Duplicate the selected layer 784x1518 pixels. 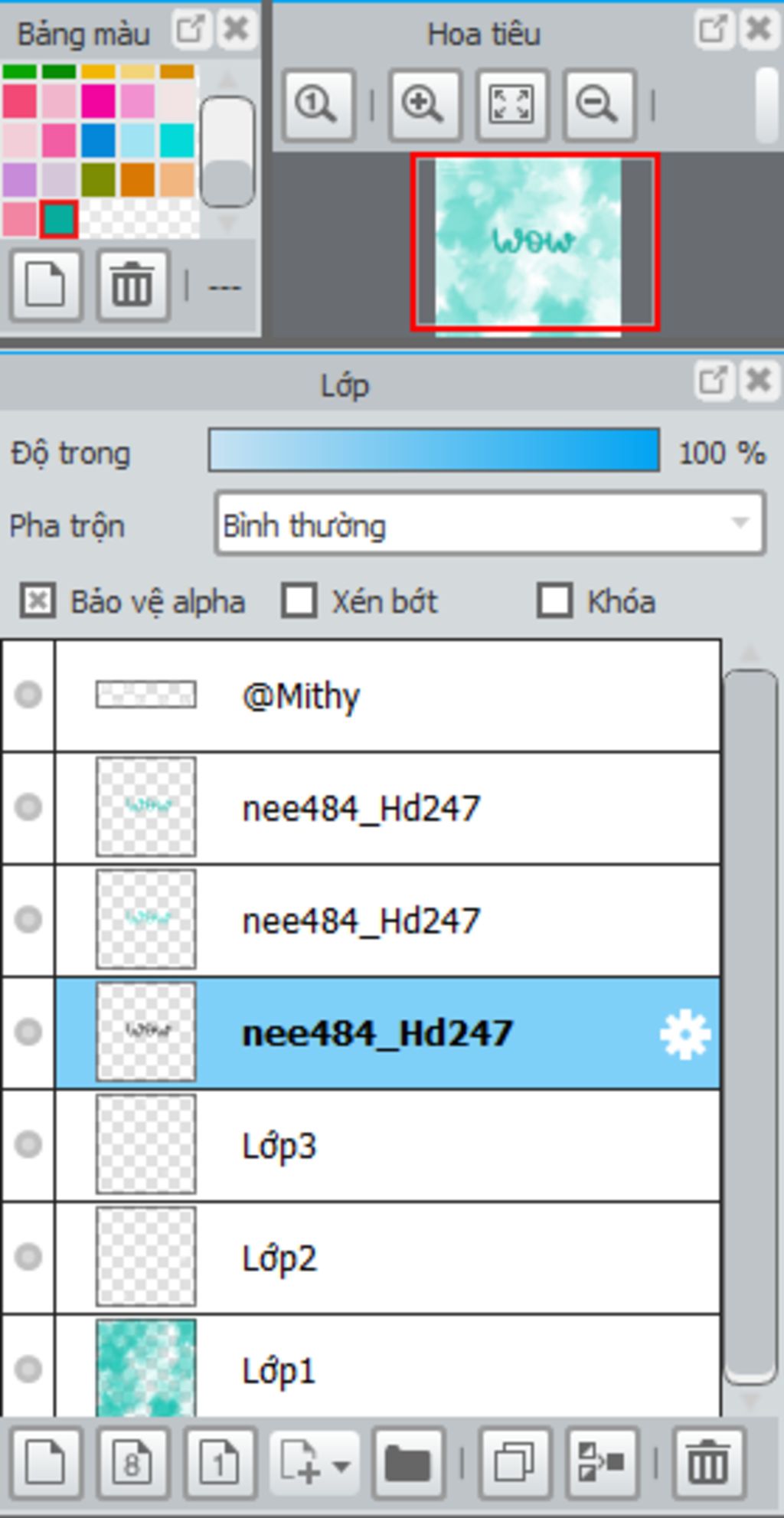[514, 1464]
